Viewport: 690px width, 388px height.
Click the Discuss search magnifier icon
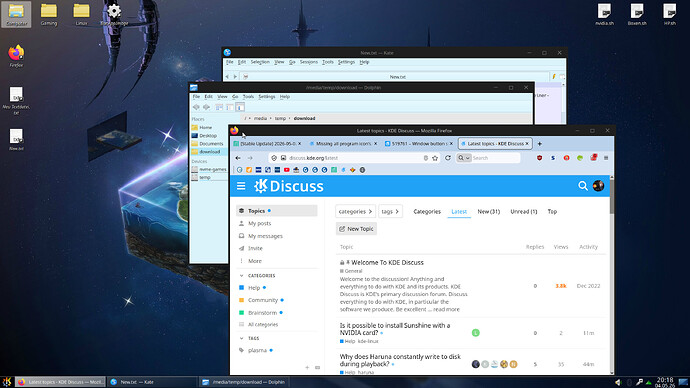point(583,186)
